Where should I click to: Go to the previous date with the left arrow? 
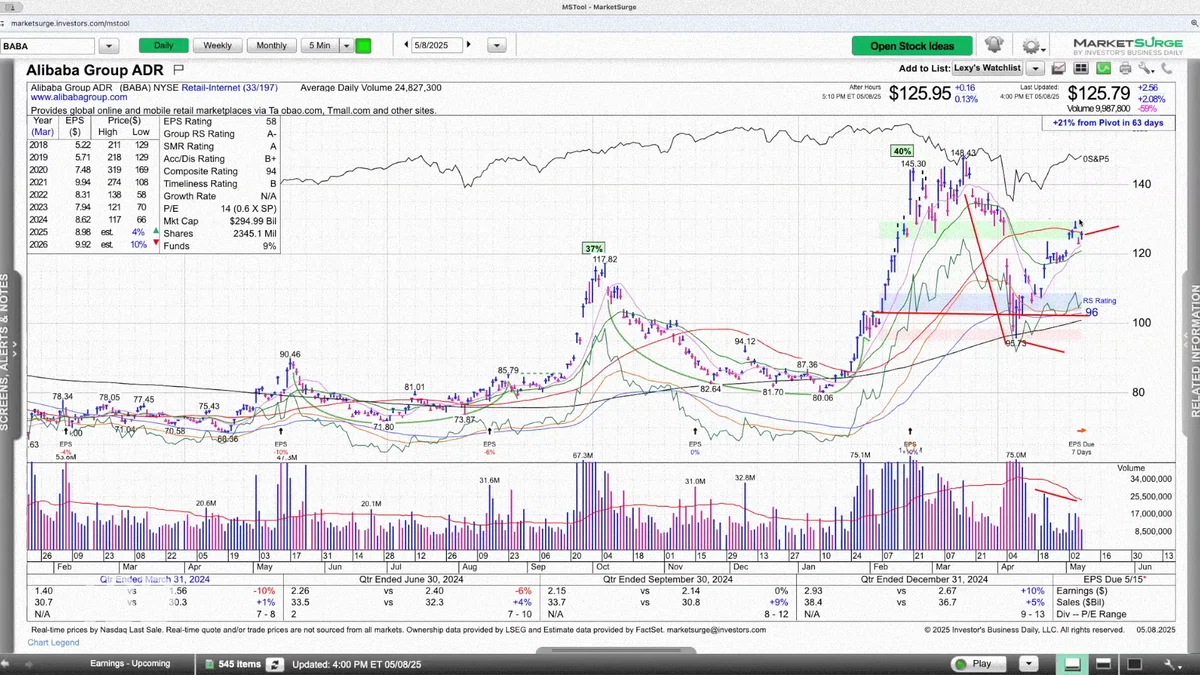[406, 45]
